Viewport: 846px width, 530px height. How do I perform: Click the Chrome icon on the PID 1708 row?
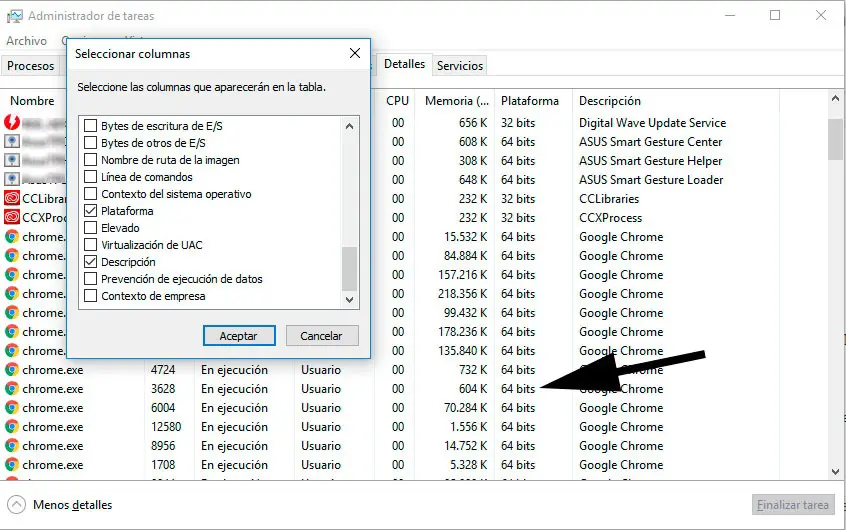point(12,464)
